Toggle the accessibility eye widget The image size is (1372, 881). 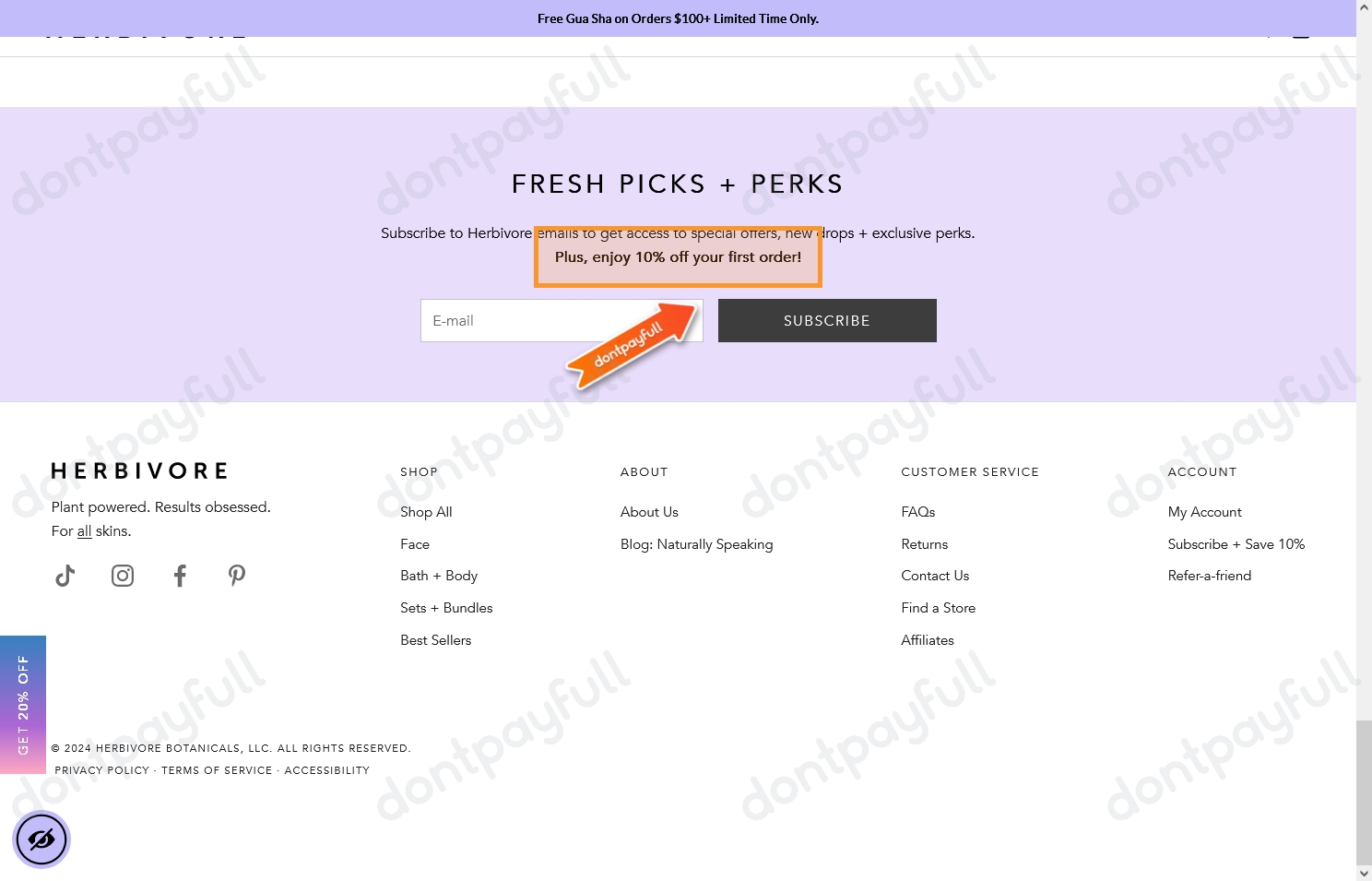(41, 839)
